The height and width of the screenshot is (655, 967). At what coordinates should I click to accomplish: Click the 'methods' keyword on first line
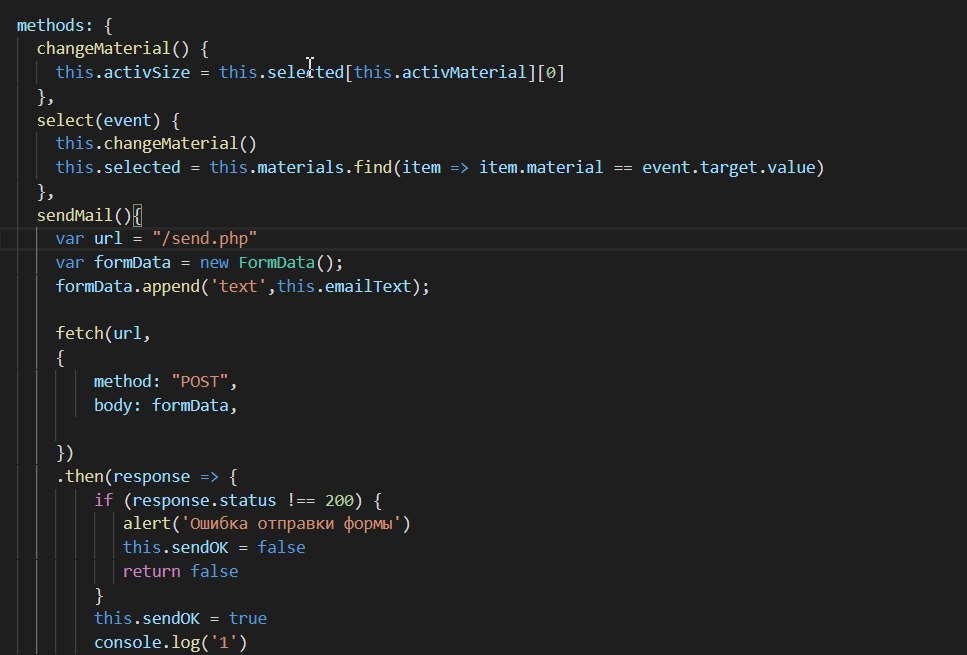tap(49, 25)
